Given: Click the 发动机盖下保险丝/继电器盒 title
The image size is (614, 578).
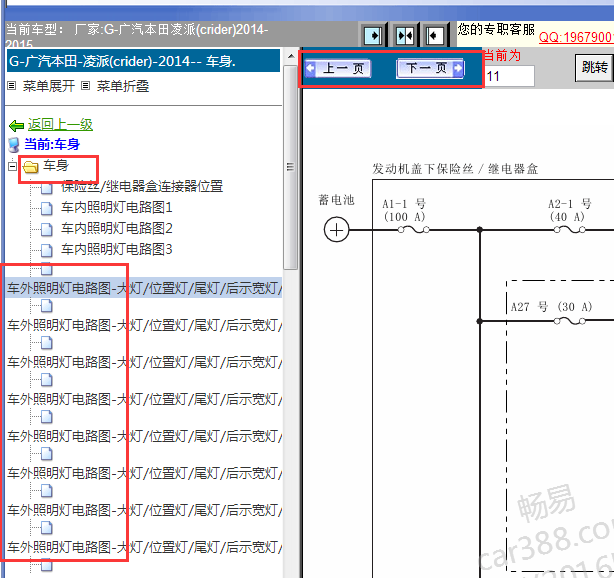Looking at the screenshot, I should (455, 169).
